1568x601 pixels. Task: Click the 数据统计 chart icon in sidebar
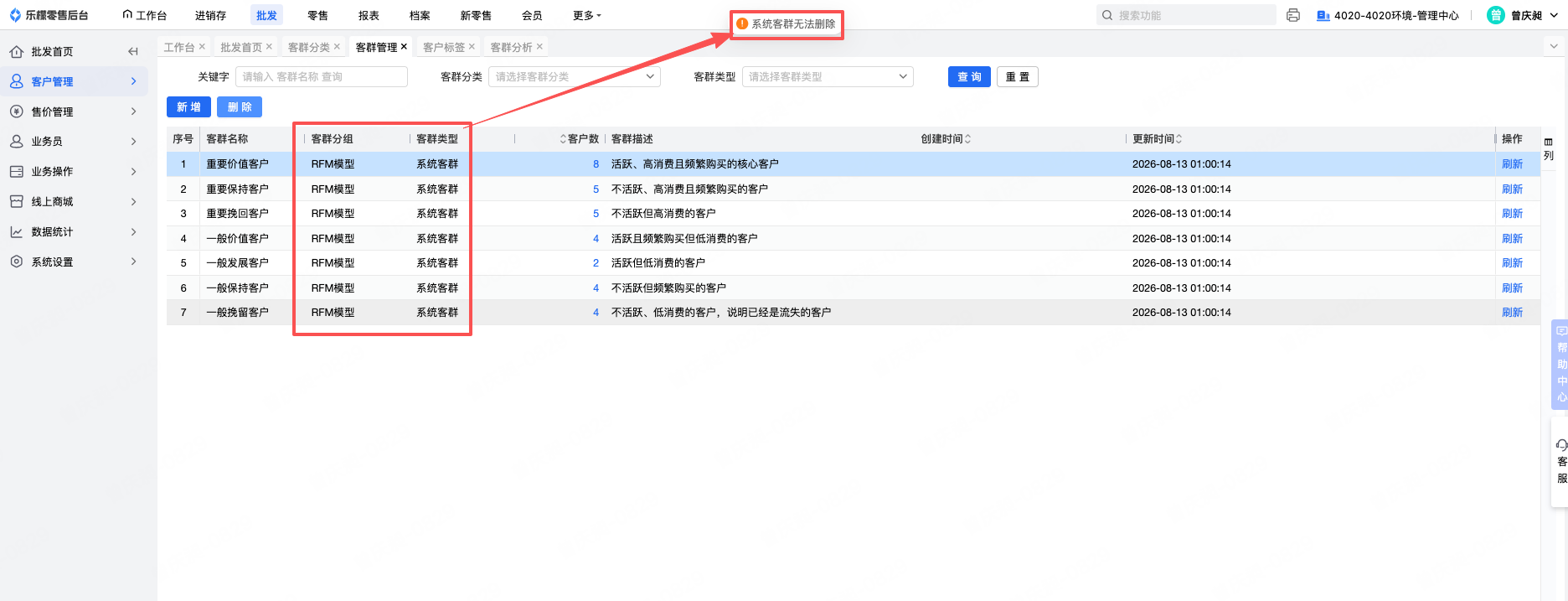[16, 231]
